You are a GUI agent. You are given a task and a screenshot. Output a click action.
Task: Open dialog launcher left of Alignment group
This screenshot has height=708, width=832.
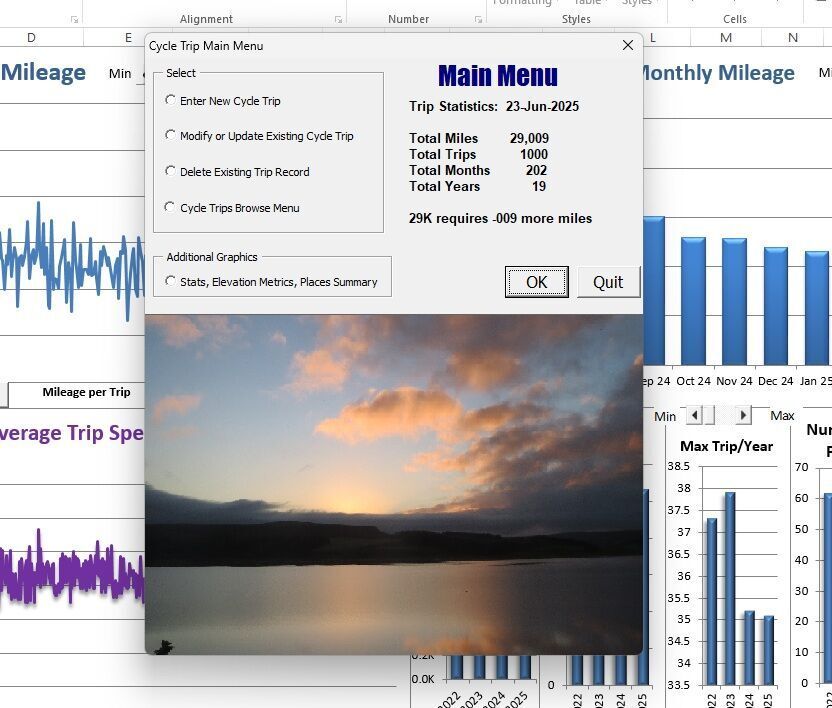click(74, 19)
